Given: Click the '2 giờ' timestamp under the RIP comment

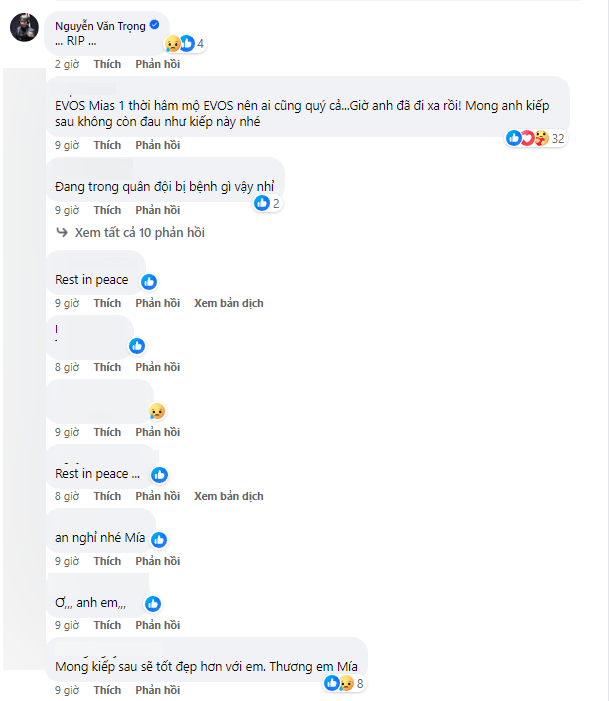Looking at the screenshot, I should pyautogui.click(x=67, y=64).
